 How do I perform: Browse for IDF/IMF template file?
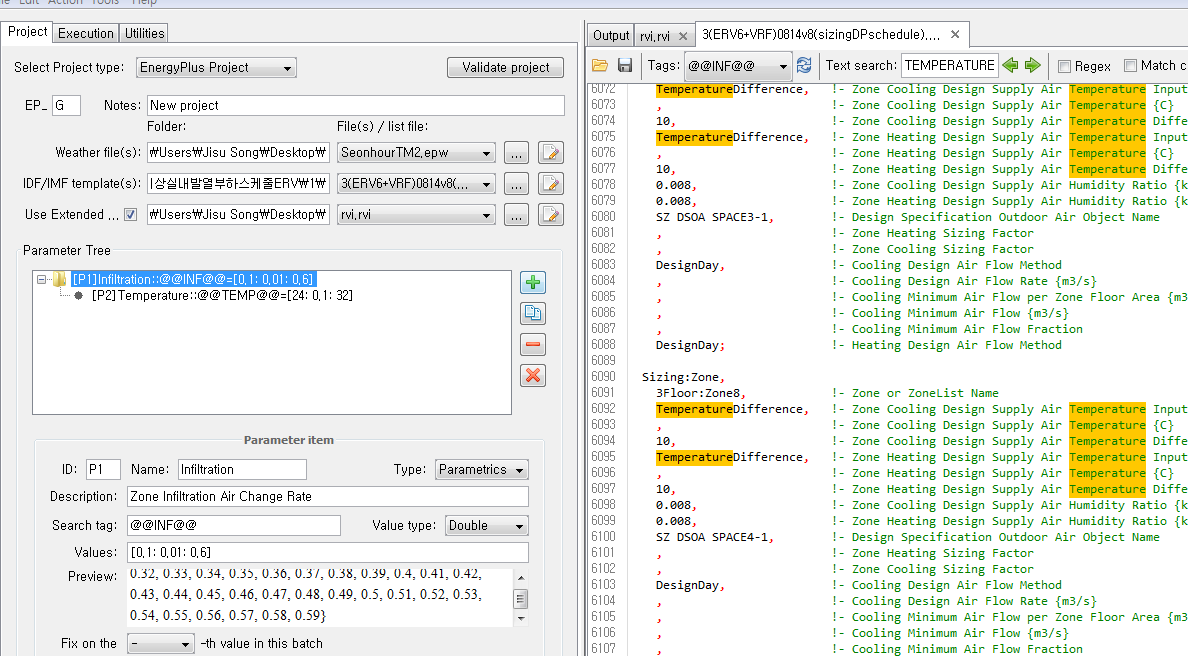[x=516, y=184]
